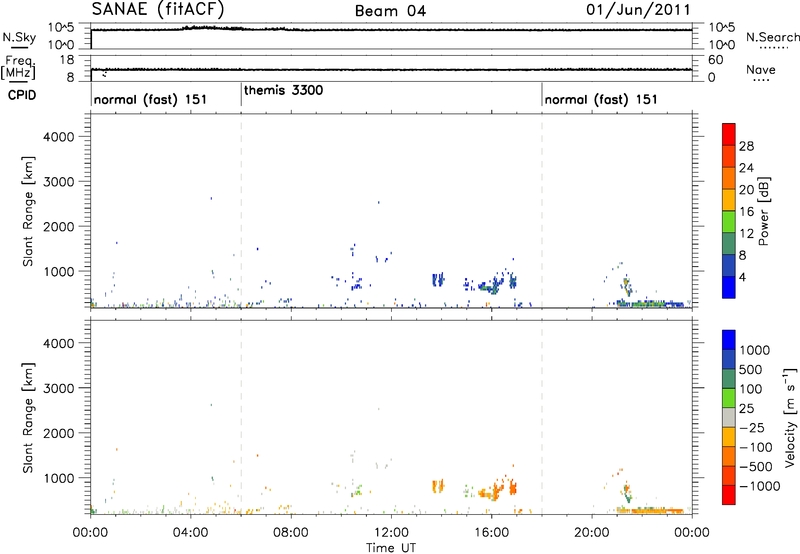Click the 1000 km tick in the velocity panel
The width and height of the screenshot is (800, 554).
(x=59, y=478)
